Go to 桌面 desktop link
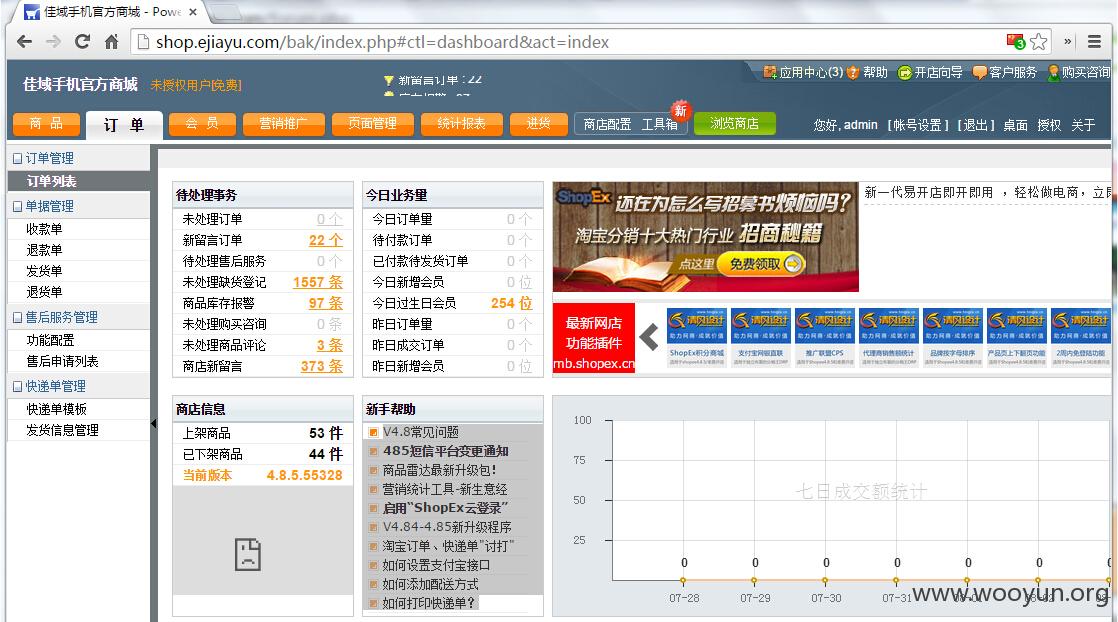Viewport: 1118px width, 622px height. (1015, 125)
